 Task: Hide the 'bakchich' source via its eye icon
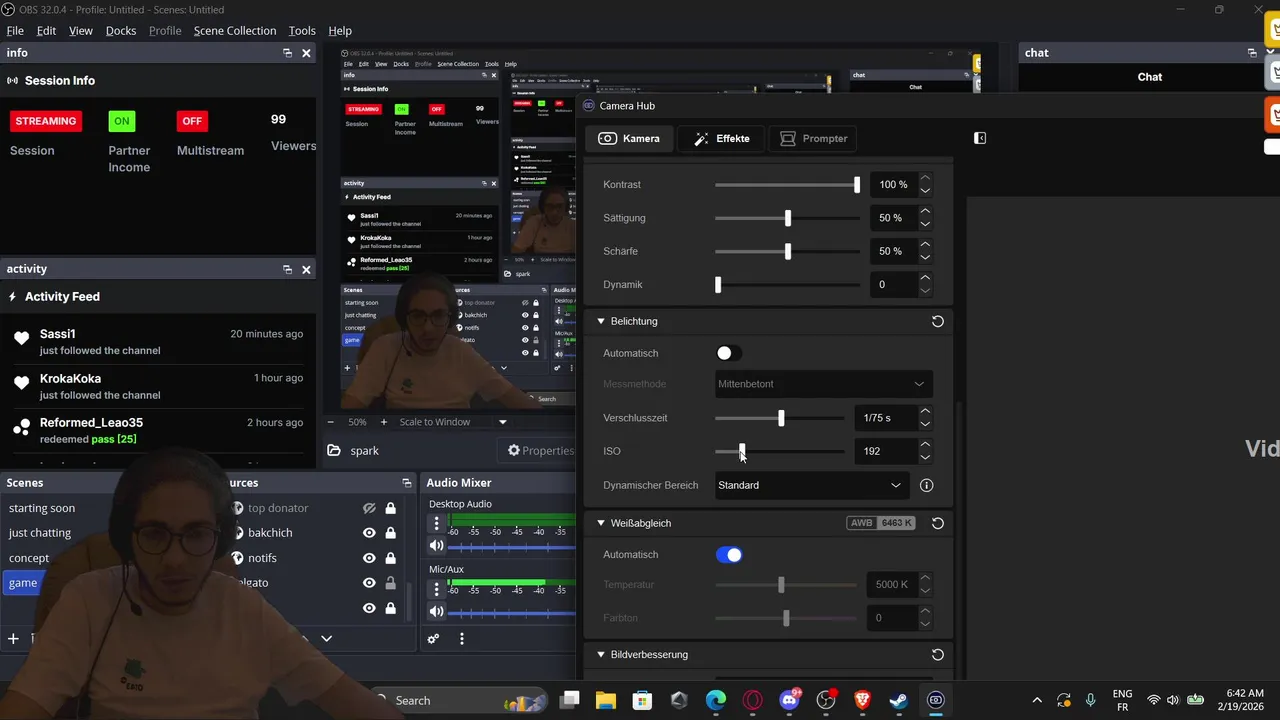369,533
